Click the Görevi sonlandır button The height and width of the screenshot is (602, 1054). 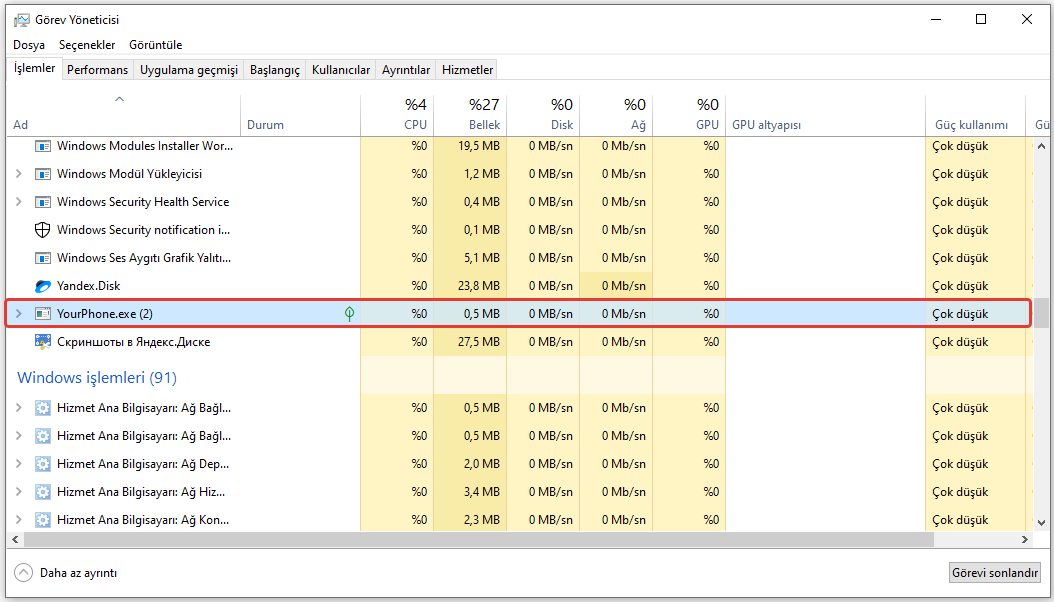click(994, 573)
